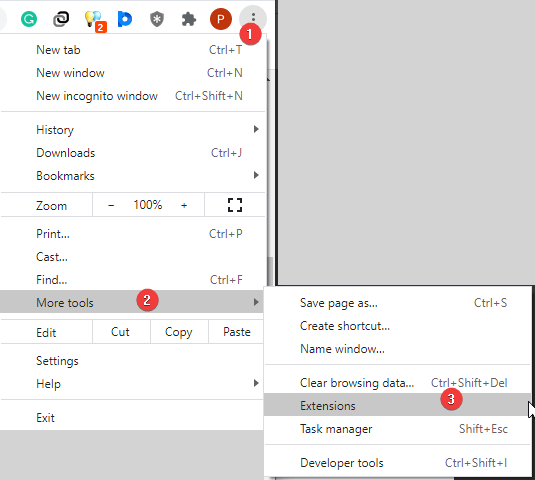Click the chain-link extension icon
The height and width of the screenshot is (480, 535).
point(61,19)
